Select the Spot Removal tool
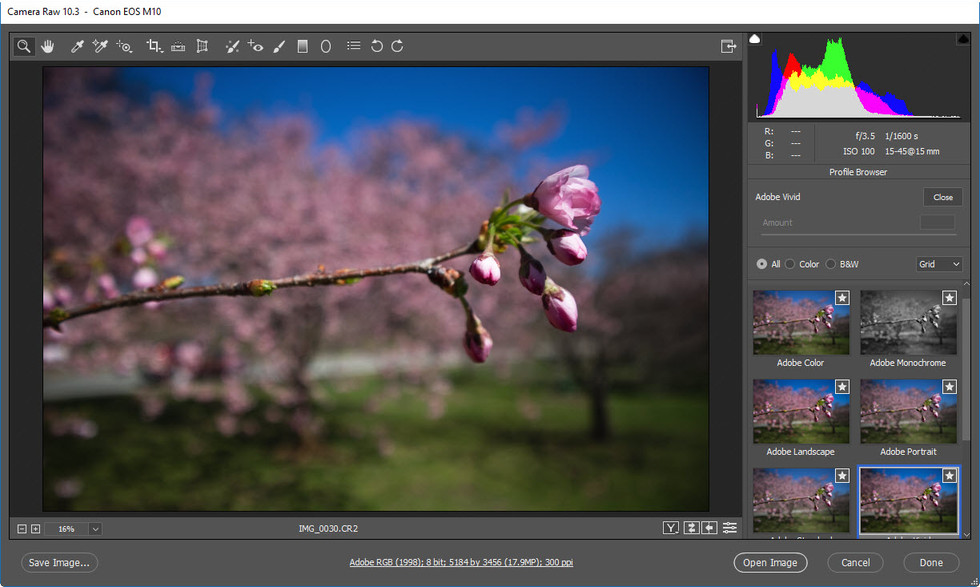Image resolution: width=980 pixels, height=587 pixels. (230, 46)
